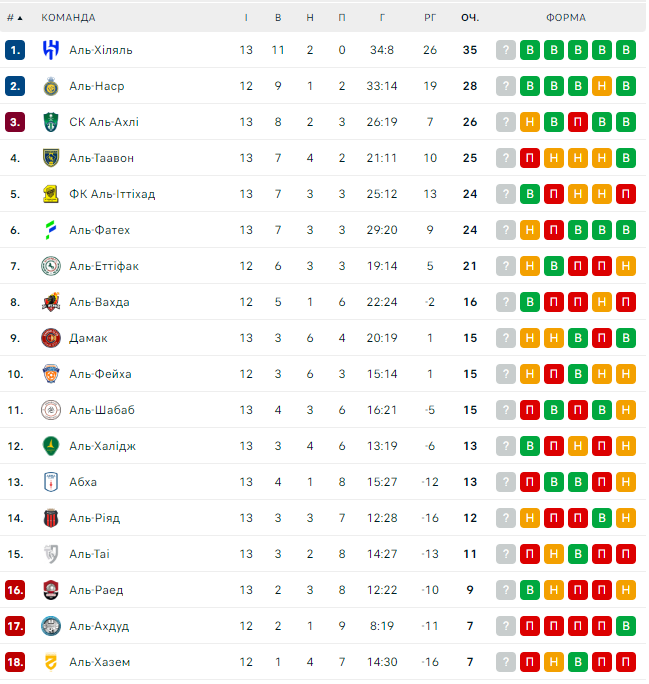Open the Аль-Хазем team badge
649x684 pixels.
[51, 662]
